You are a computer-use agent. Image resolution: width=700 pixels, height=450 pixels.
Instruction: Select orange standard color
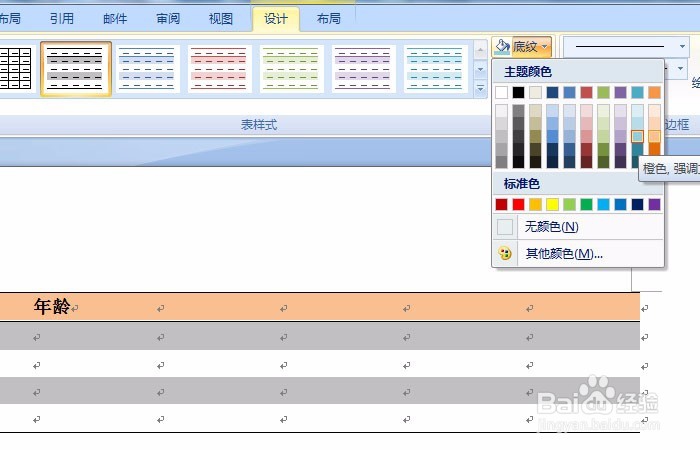pyautogui.click(x=535, y=204)
